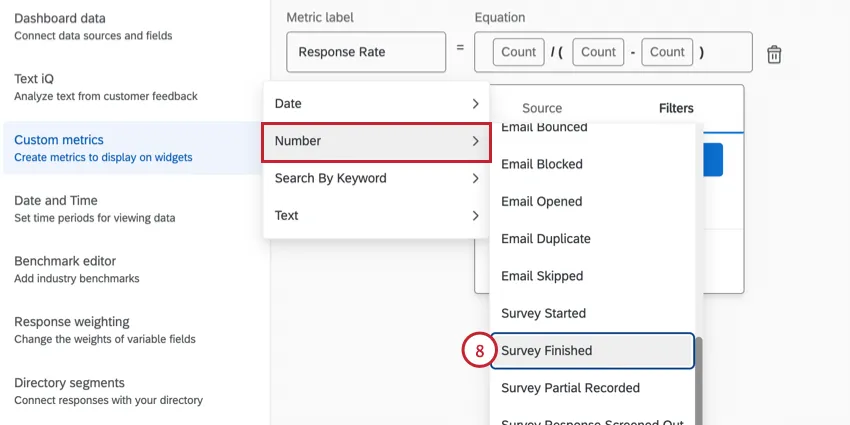
Task: Select Email Opened field
Action: [541, 201]
